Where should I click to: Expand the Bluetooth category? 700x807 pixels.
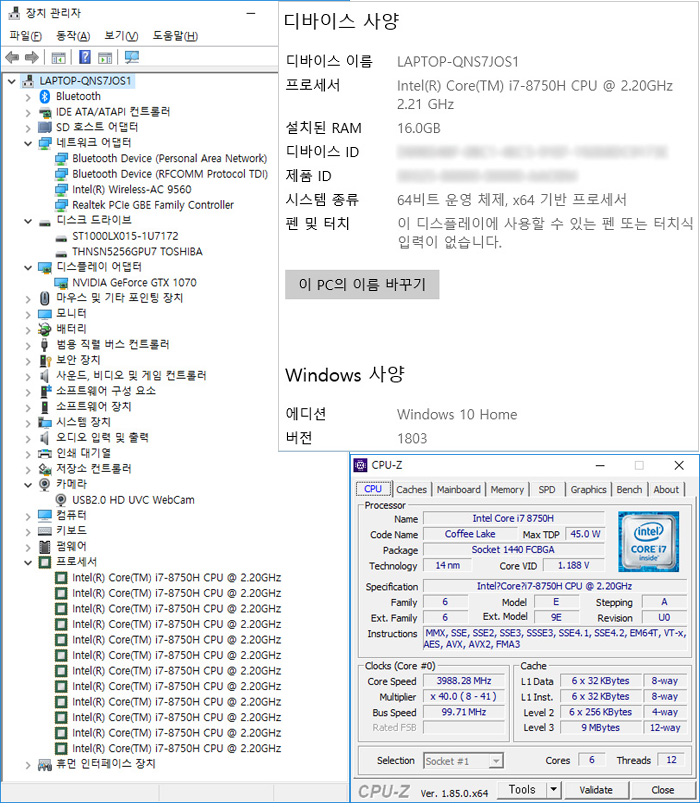click(28, 97)
